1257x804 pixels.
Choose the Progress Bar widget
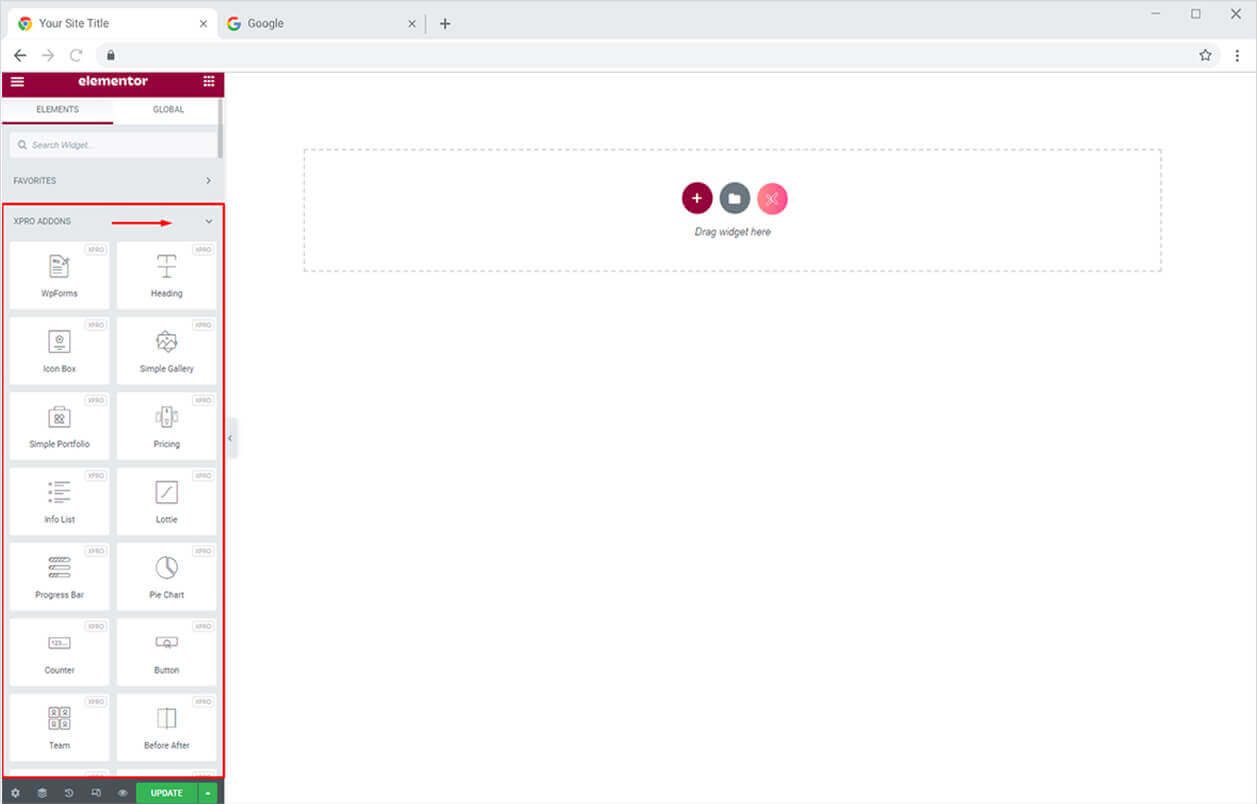click(59, 577)
